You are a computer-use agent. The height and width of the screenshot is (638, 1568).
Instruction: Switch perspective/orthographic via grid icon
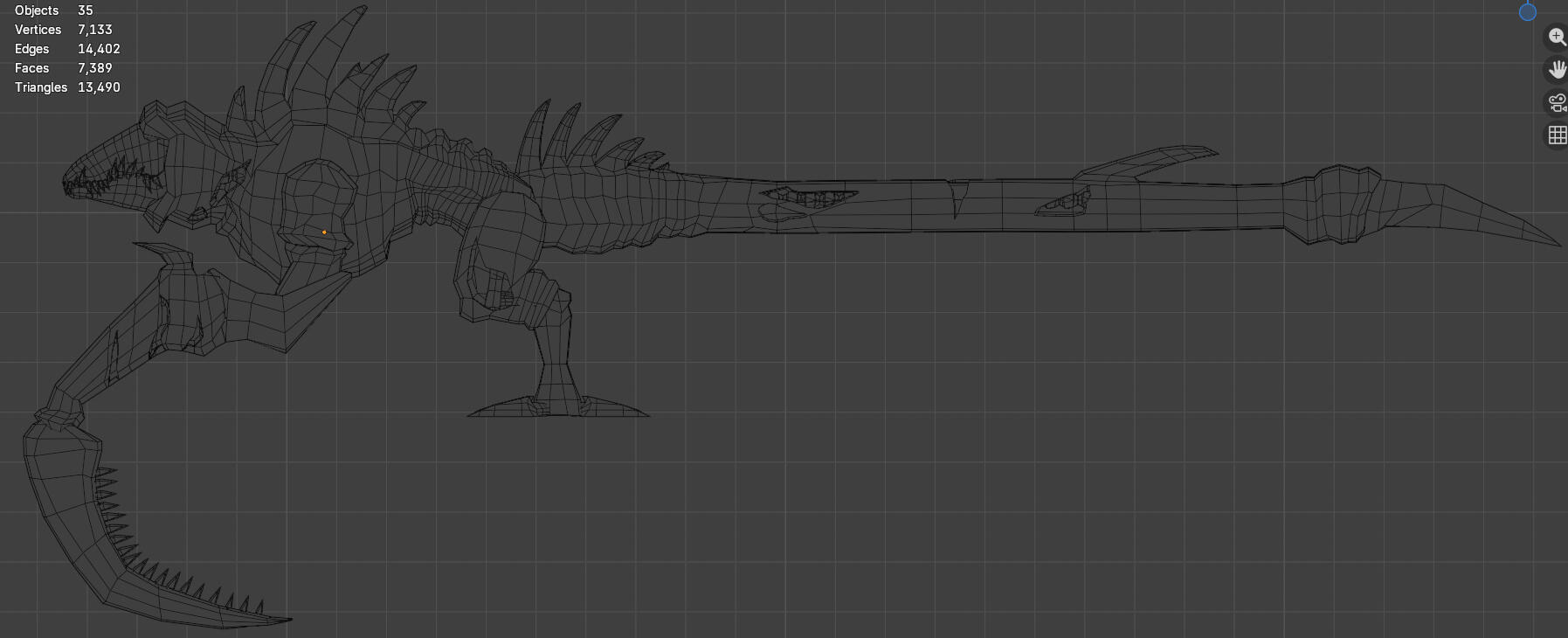click(1557, 135)
